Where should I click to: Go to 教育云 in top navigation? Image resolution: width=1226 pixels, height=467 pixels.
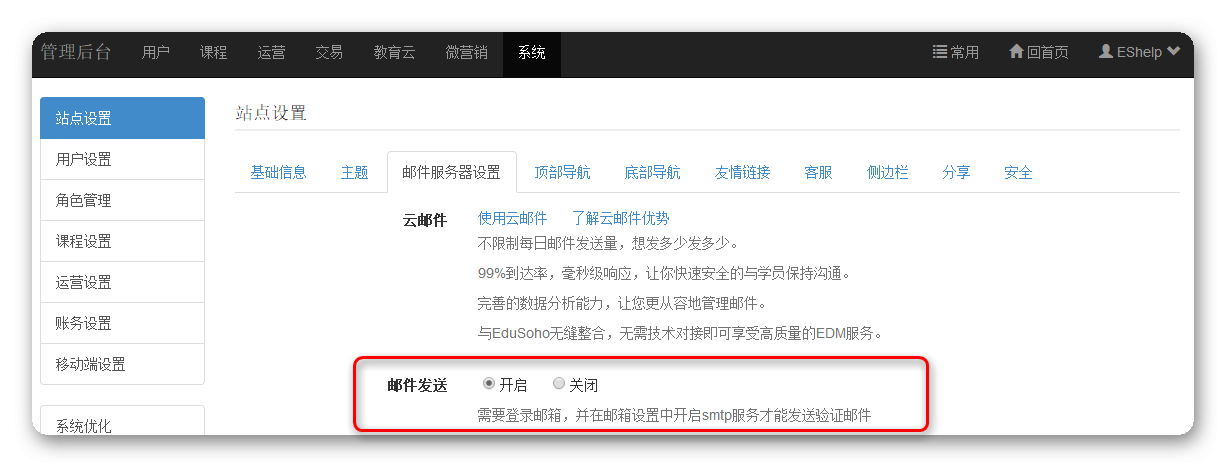pos(394,53)
